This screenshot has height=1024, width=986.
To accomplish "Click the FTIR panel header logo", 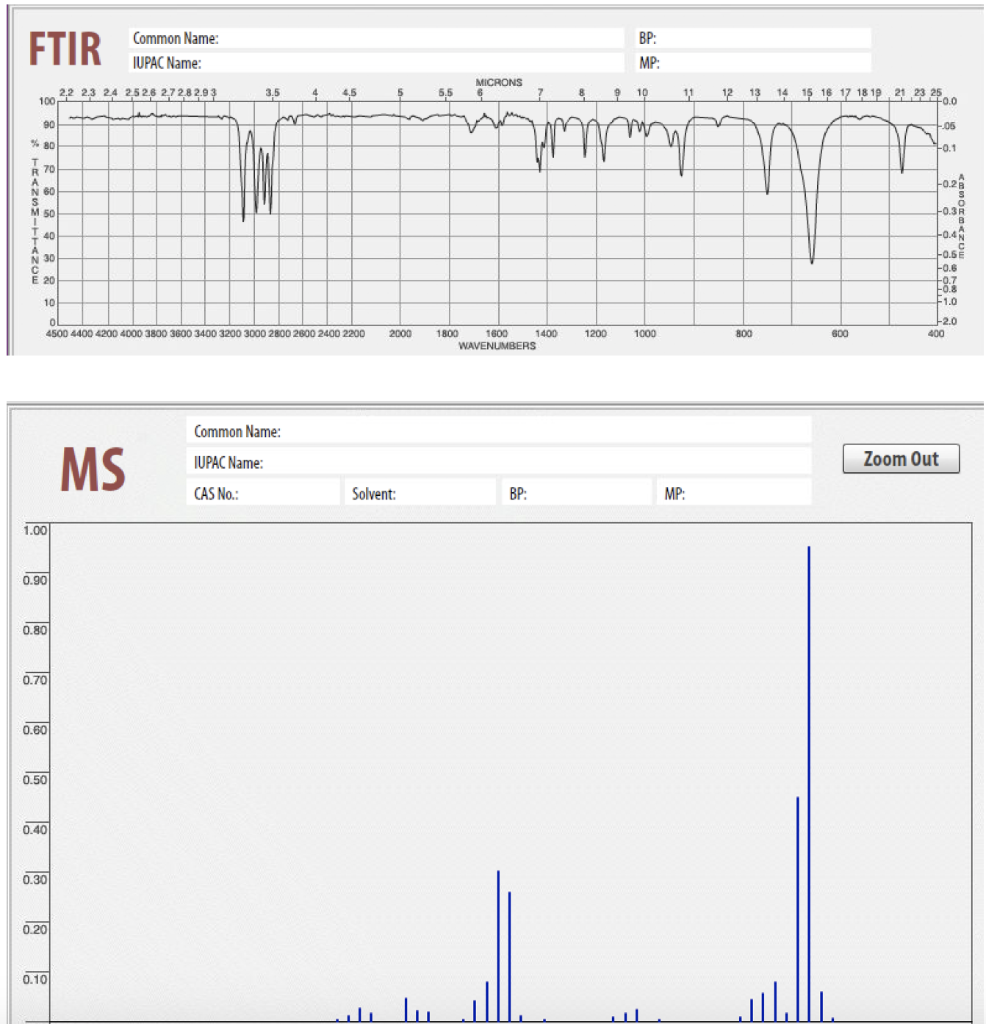I will click(65, 47).
